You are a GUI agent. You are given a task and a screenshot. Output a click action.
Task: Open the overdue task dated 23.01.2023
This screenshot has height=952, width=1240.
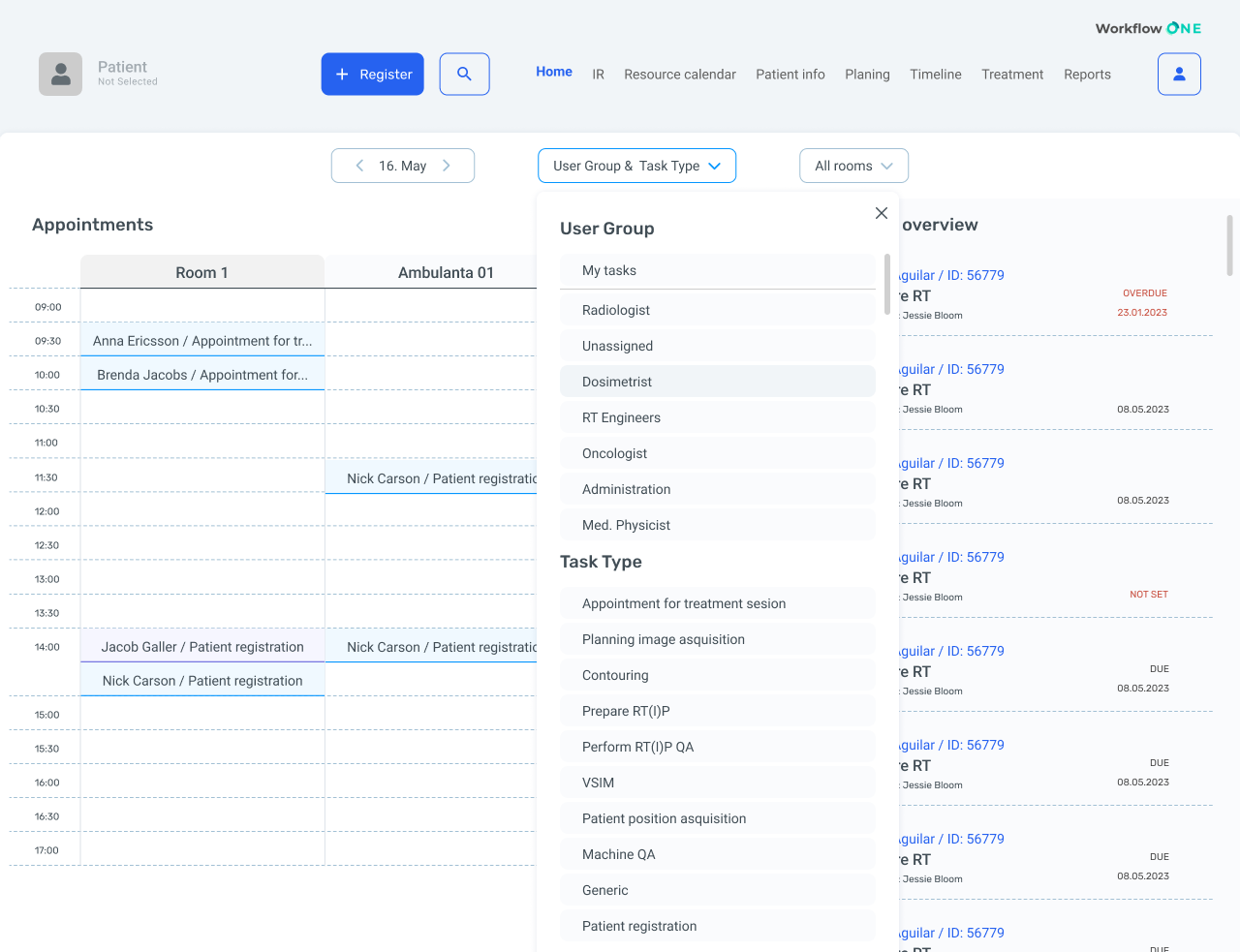[1056, 295]
